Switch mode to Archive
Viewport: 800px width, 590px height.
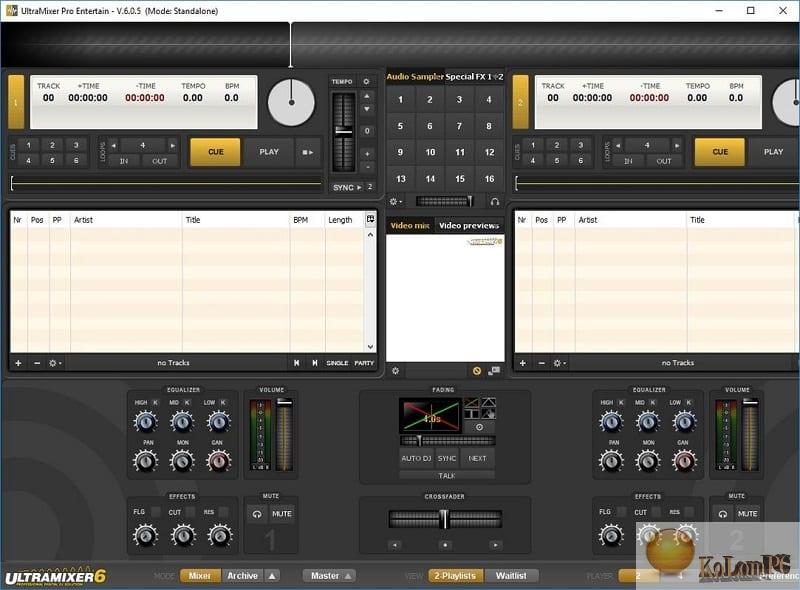pos(242,576)
